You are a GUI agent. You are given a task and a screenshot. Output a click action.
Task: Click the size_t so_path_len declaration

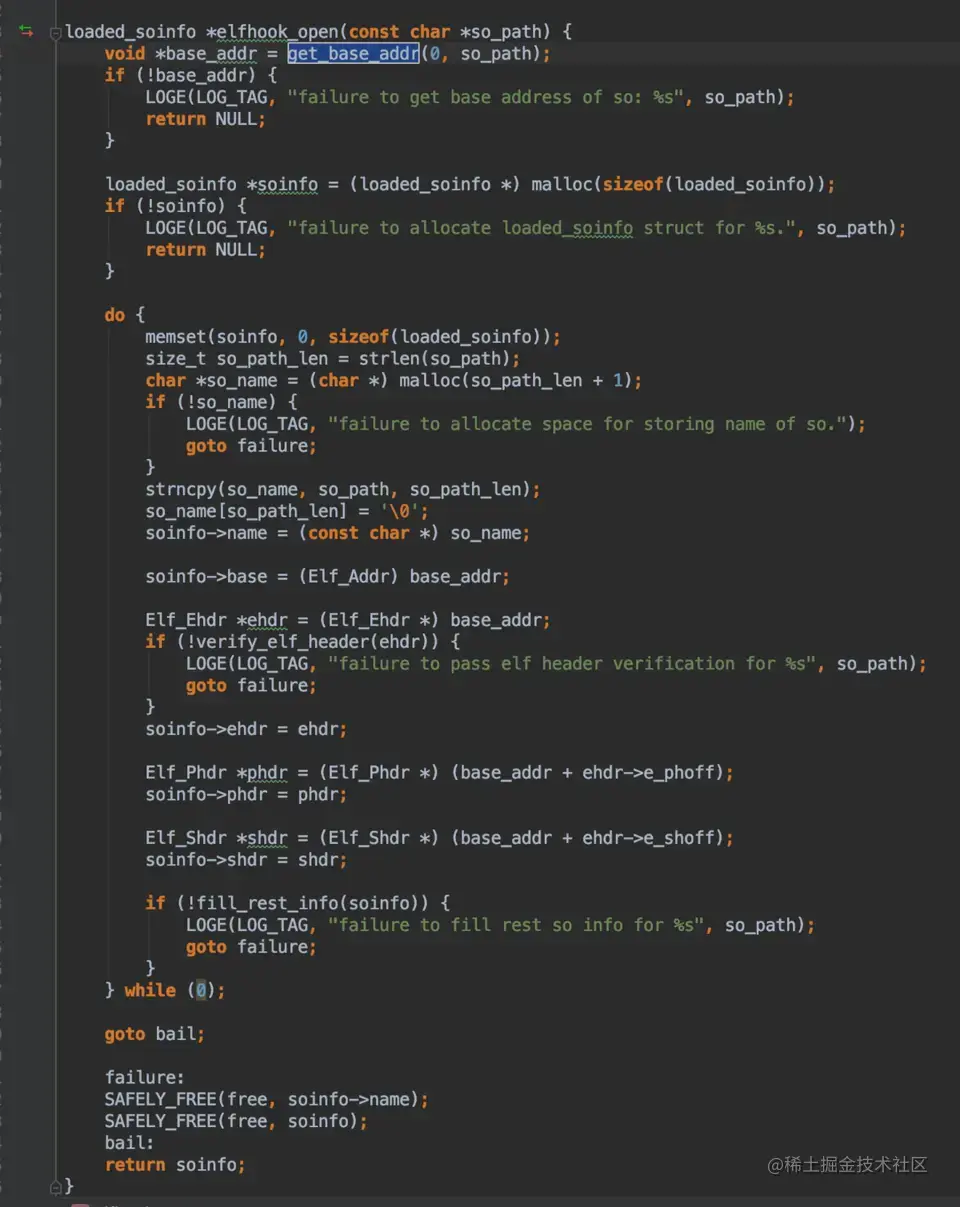(237, 359)
